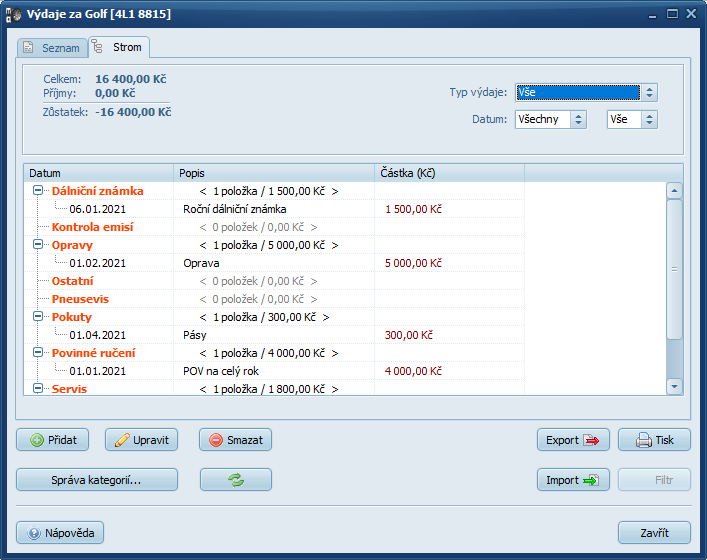The image size is (707, 560).
Task: Click the Export button
Action: point(573,440)
